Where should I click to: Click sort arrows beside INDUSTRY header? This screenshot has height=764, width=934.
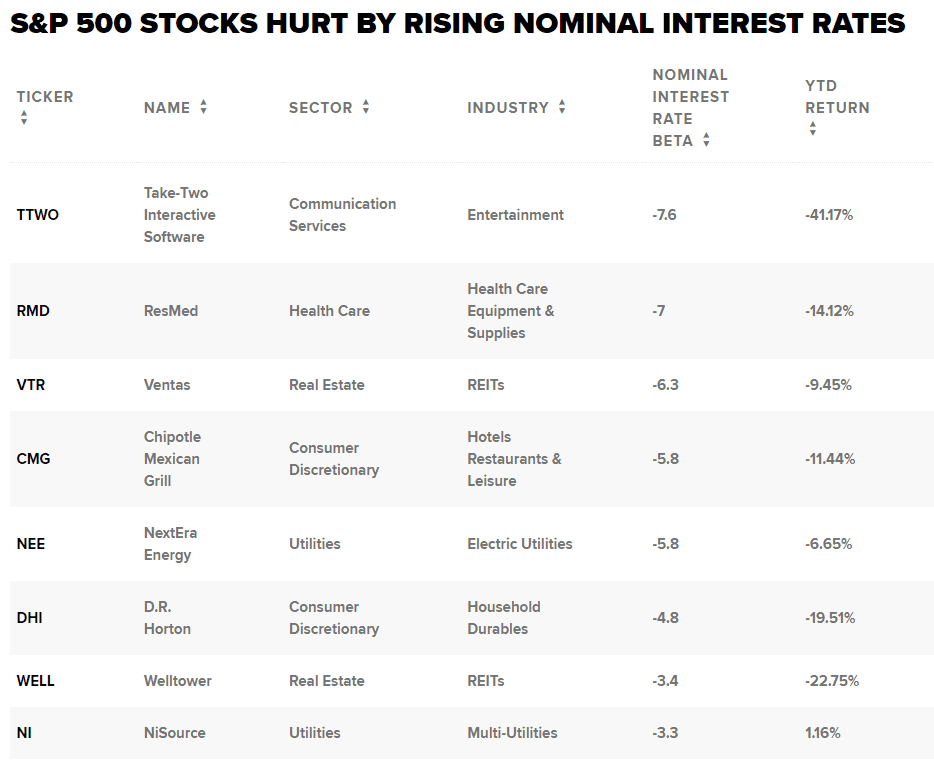pyautogui.click(x=562, y=107)
